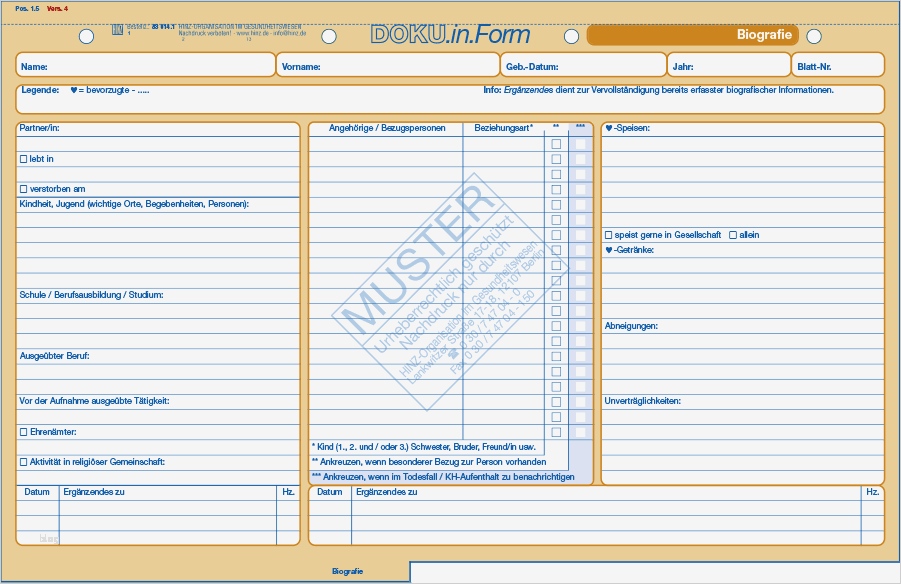Select the Geb.-Datum field
This screenshot has width=901, height=584.
pyautogui.click(x=583, y=65)
